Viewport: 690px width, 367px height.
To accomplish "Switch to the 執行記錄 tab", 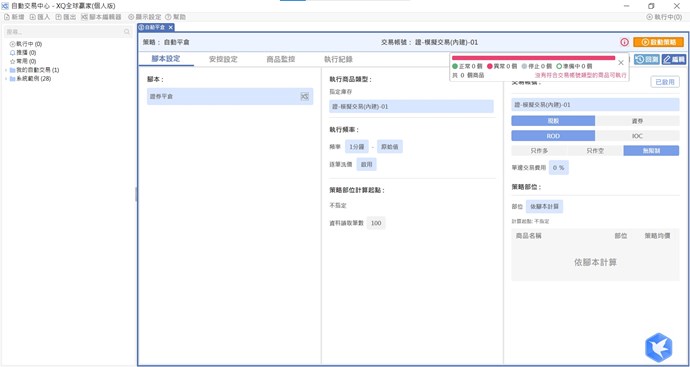I will pyautogui.click(x=338, y=59).
